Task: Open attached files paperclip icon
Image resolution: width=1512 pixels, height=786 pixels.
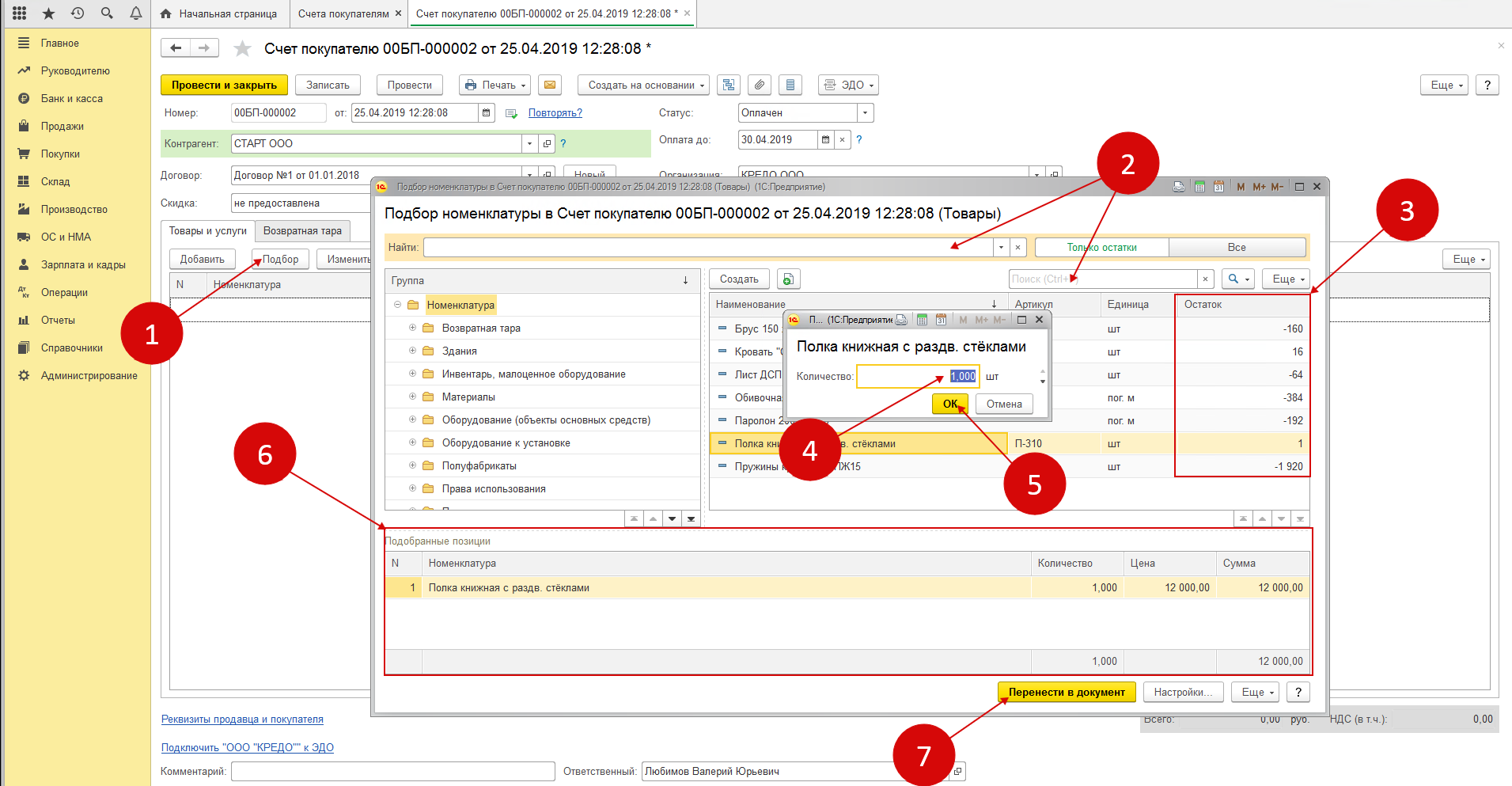Action: (x=760, y=85)
